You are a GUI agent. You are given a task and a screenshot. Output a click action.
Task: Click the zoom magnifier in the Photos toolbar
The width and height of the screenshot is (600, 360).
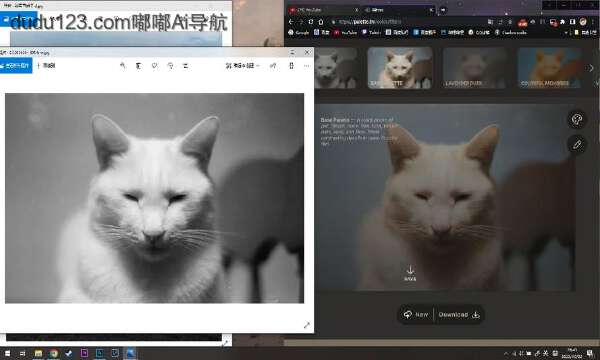[123, 66]
